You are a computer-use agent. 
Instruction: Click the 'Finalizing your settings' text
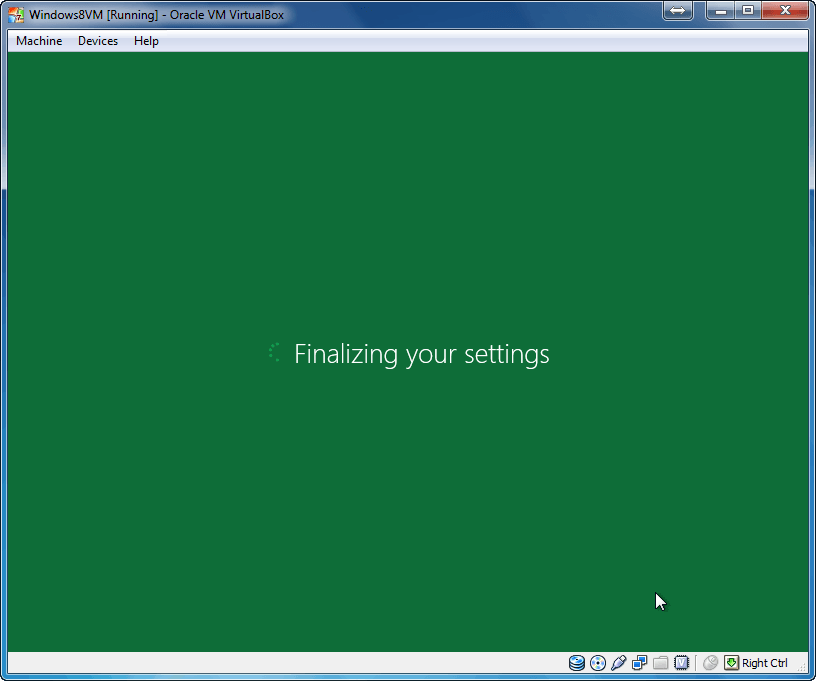point(421,354)
